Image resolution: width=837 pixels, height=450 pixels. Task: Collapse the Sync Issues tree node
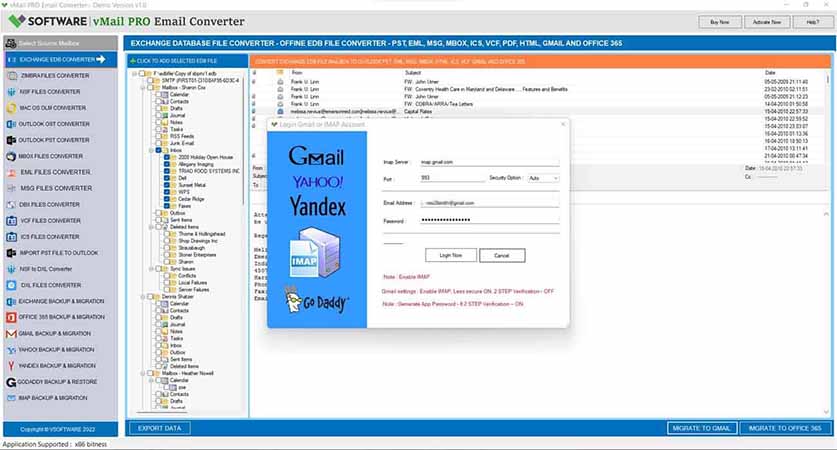(152, 269)
